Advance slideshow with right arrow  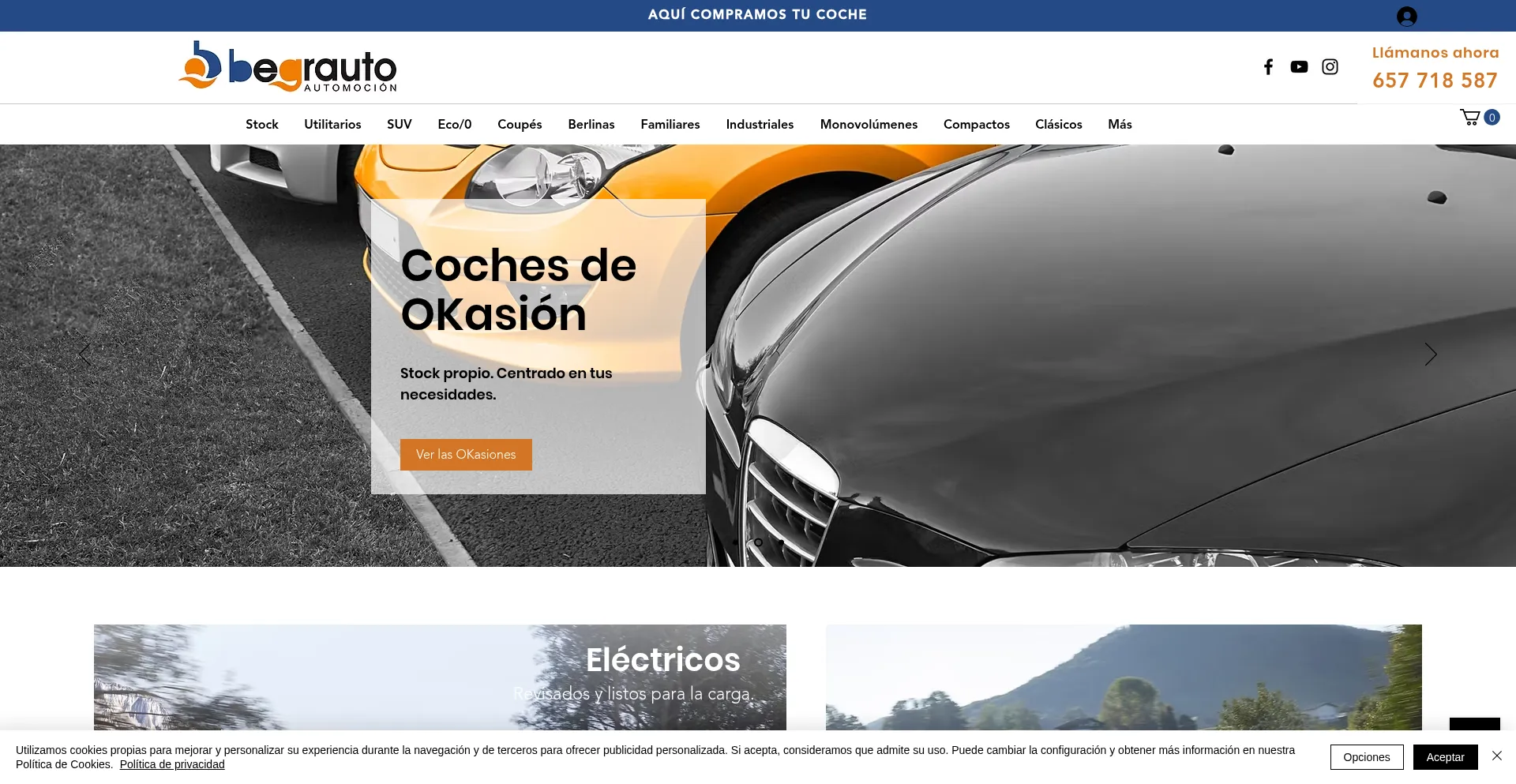point(1430,354)
